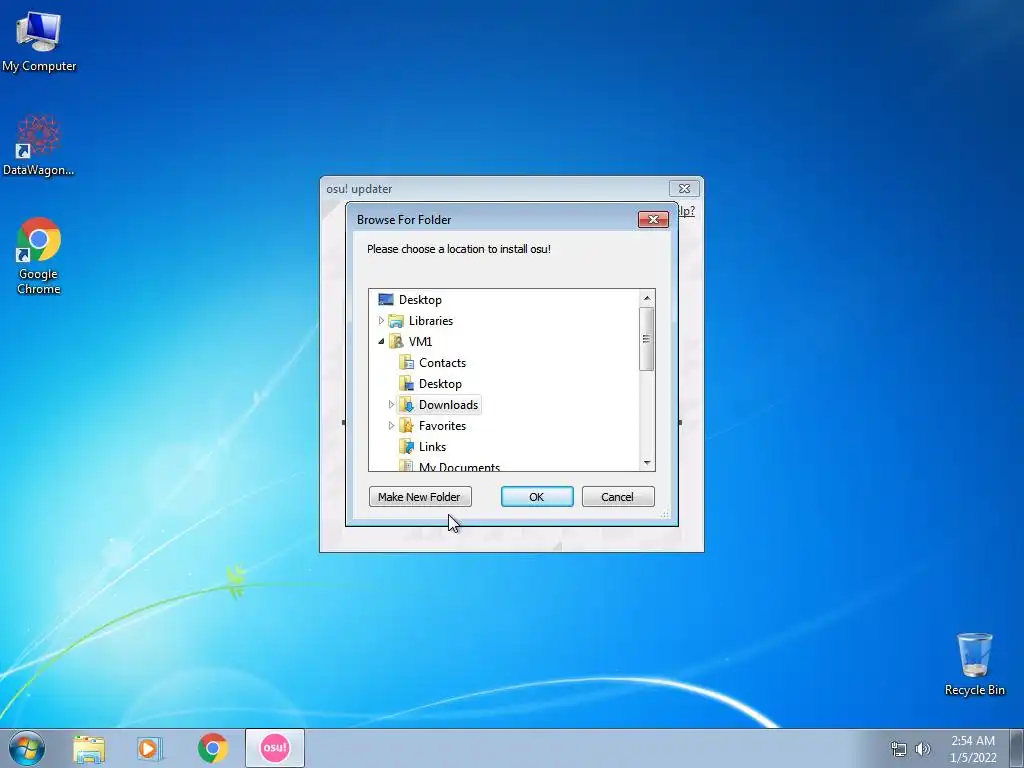Screen dimensions: 1024x768
Task: Select the Desktop root item icon
Action: tap(386, 300)
